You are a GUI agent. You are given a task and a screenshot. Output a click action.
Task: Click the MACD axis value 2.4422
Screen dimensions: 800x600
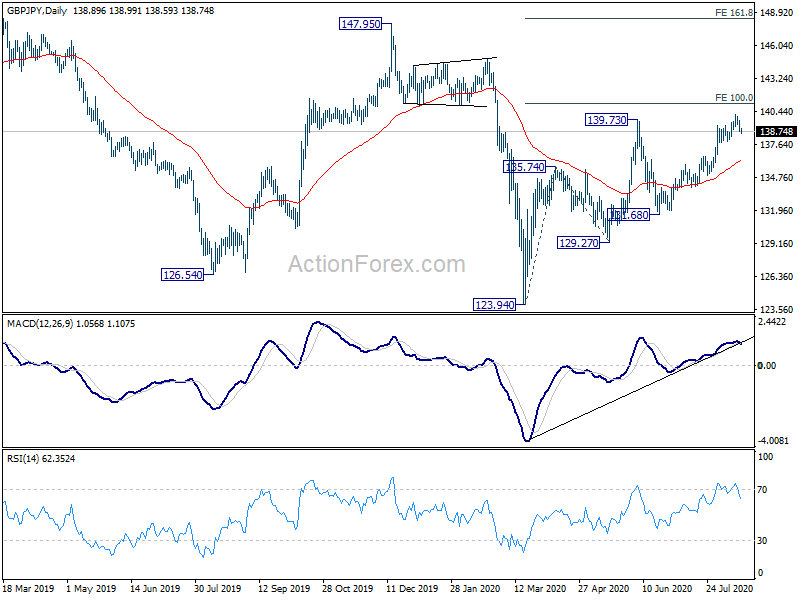click(772, 322)
